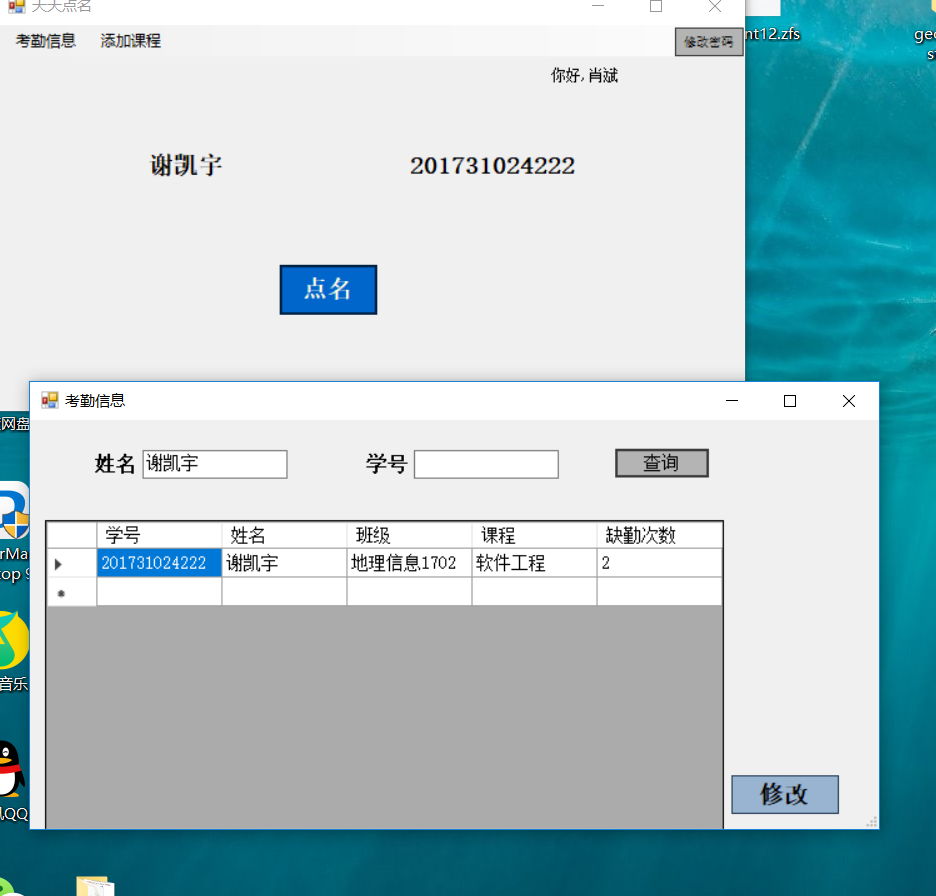
Task: Click the 姓名 column header
Action: click(284, 535)
